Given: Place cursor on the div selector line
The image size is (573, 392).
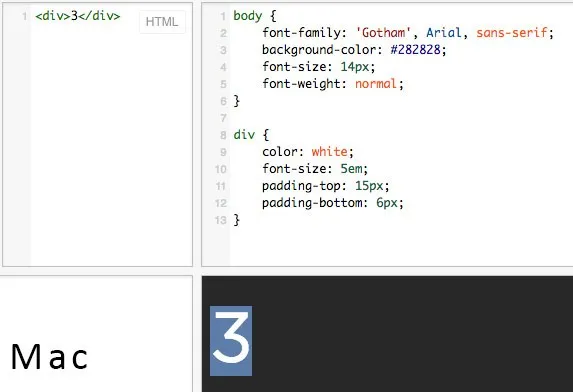Looking at the screenshot, I should click(x=251, y=135).
